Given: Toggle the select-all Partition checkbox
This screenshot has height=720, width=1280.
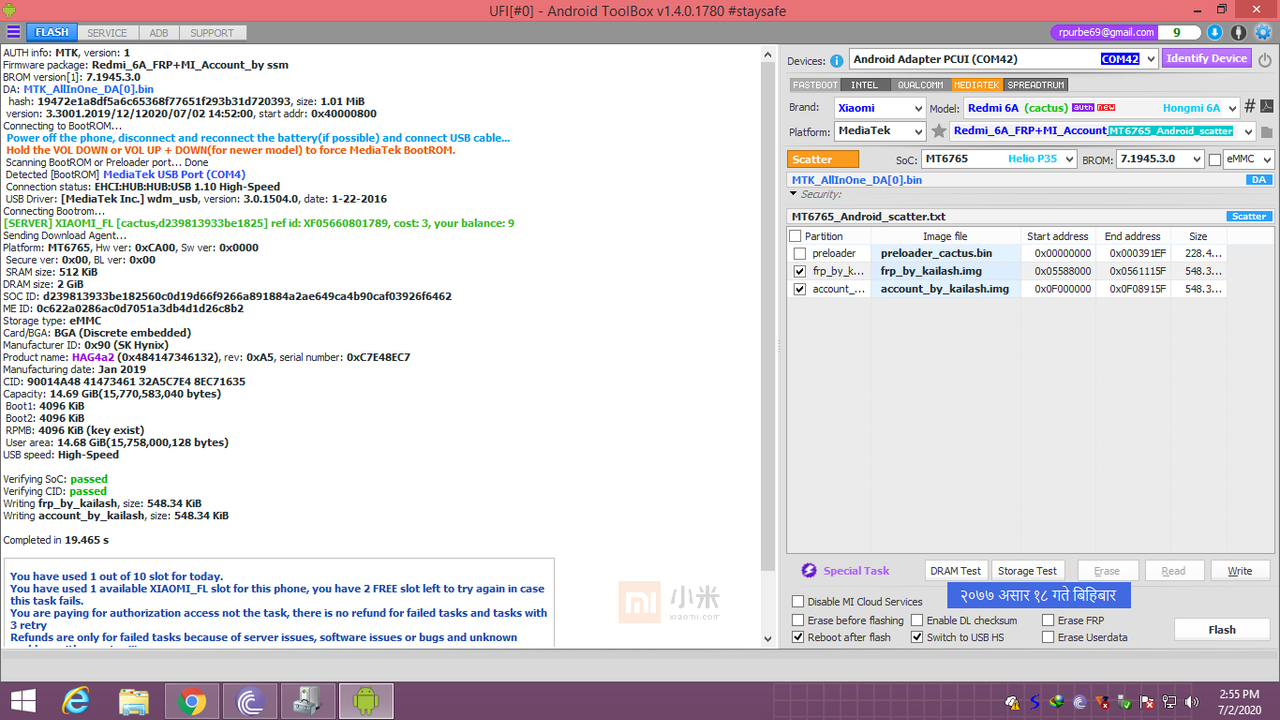Looking at the screenshot, I should click(x=795, y=236).
